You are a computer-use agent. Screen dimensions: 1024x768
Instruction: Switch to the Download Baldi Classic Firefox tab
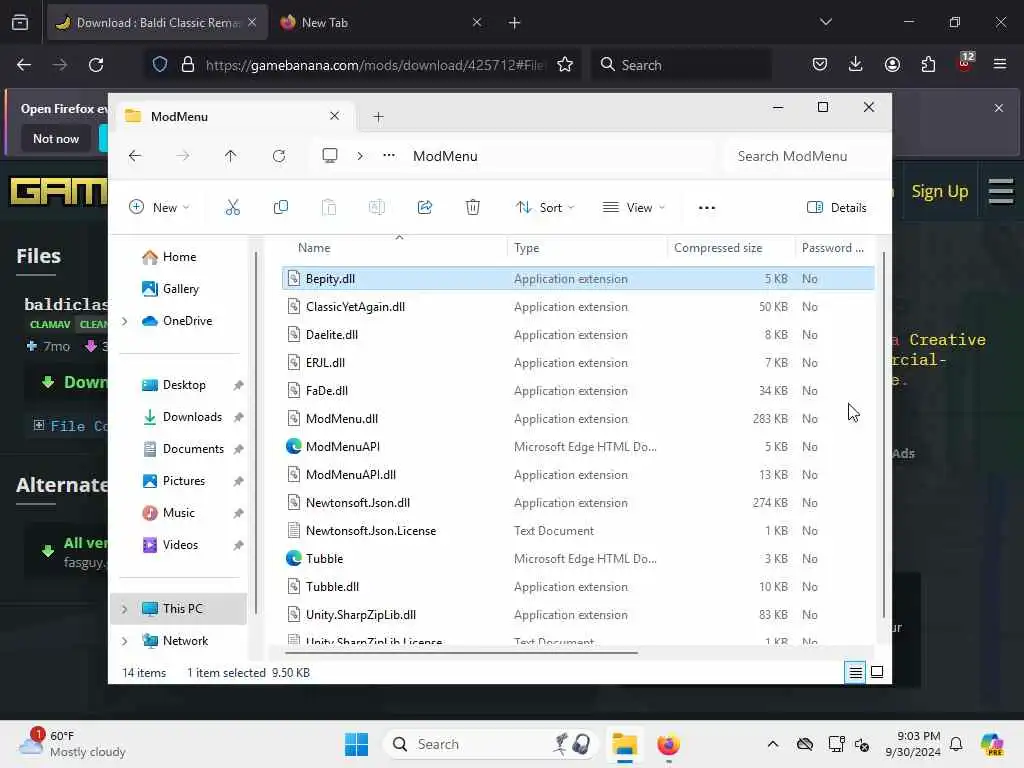coord(157,22)
